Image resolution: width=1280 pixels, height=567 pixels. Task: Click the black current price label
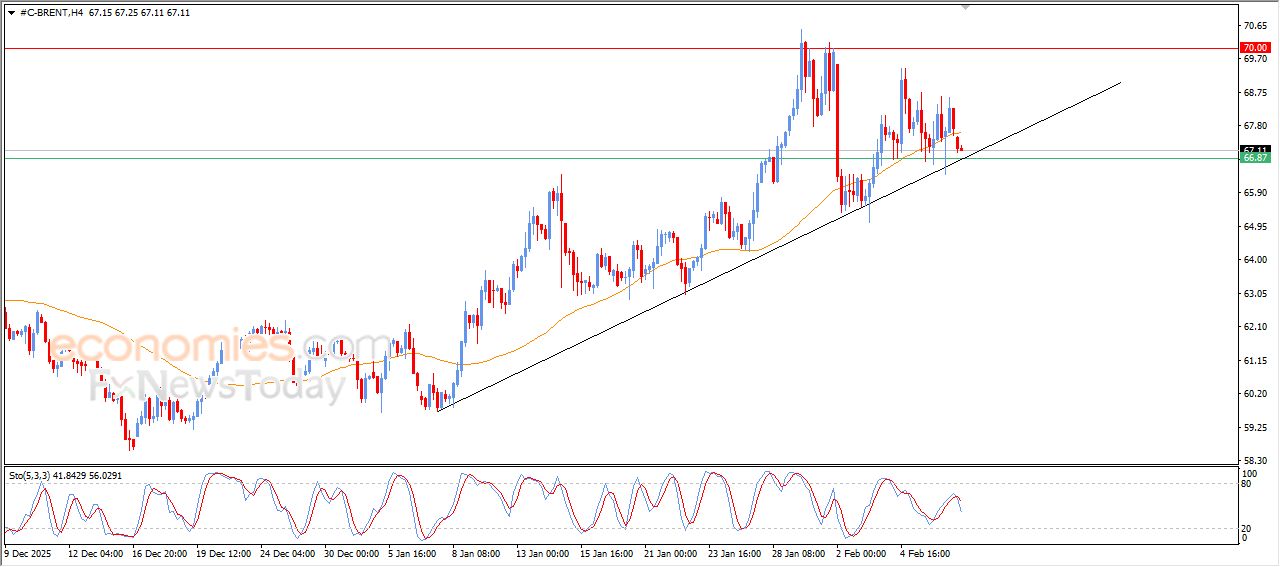click(x=1254, y=150)
